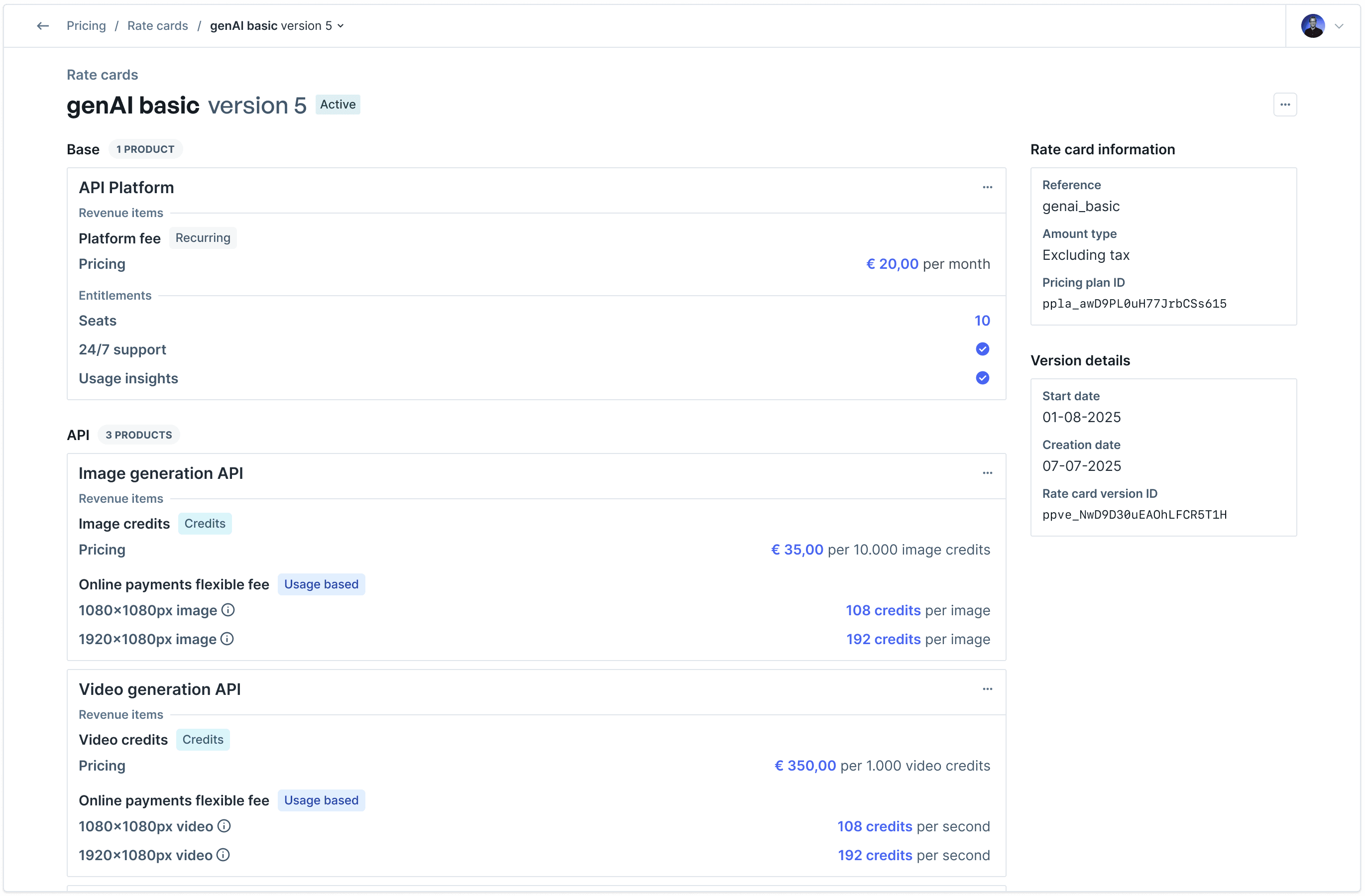Image resolution: width=1365 pixels, height=896 pixels.
Task: Click the 24/7 support checkmark
Action: click(x=982, y=349)
